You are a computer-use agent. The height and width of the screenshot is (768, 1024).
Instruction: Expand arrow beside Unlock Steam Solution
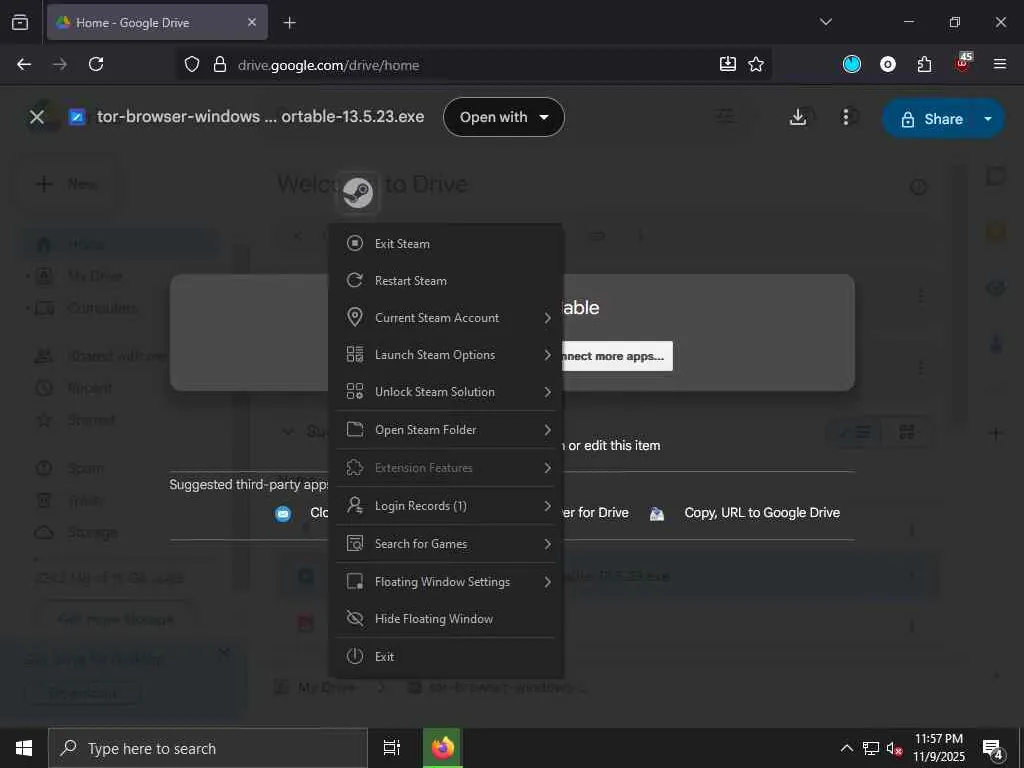coord(547,392)
